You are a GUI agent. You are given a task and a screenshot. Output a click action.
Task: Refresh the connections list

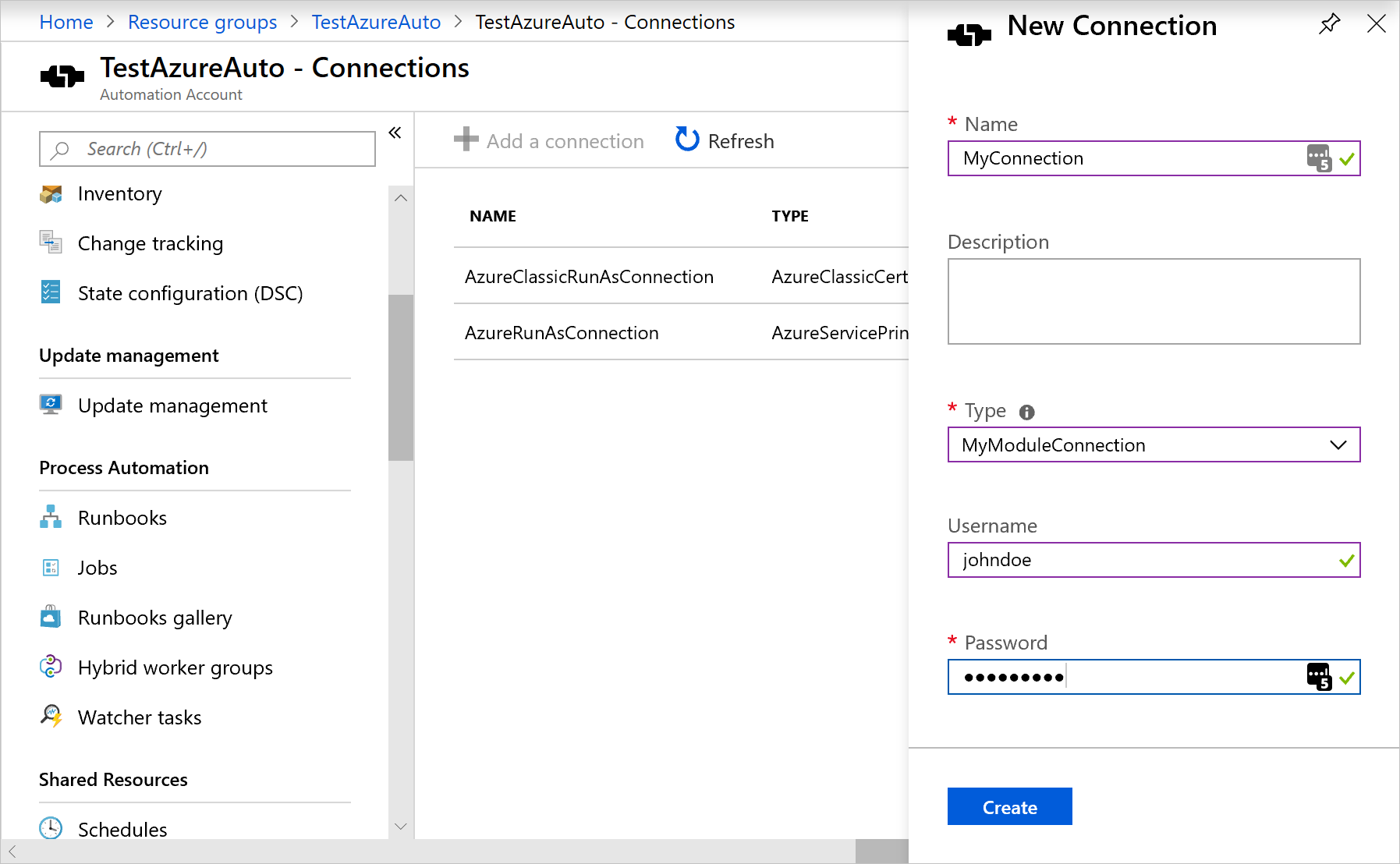coord(723,140)
